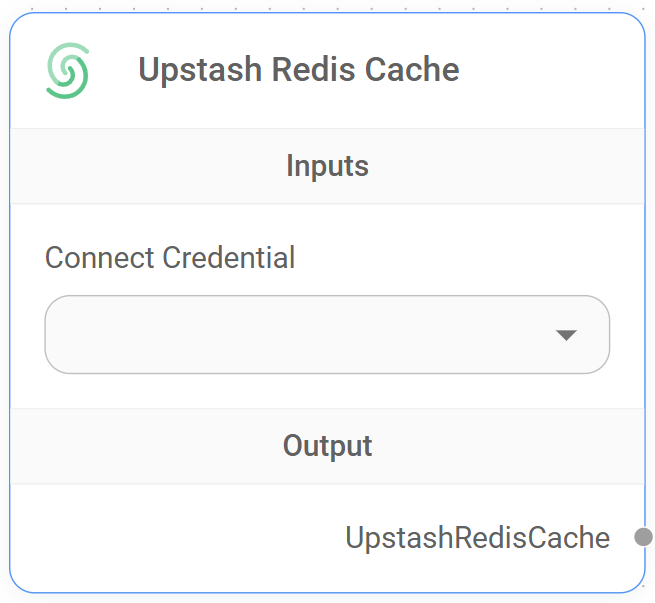Click the Output label text
This screenshot has height=603, width=655.
coord(327,446)
